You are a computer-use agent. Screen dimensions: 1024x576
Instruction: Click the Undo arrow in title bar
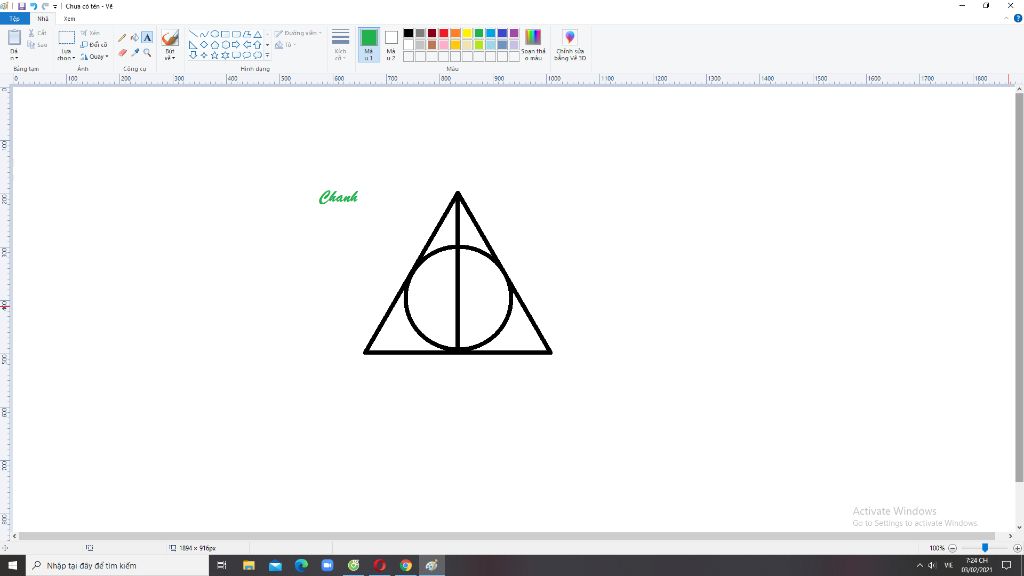point(33,6)
